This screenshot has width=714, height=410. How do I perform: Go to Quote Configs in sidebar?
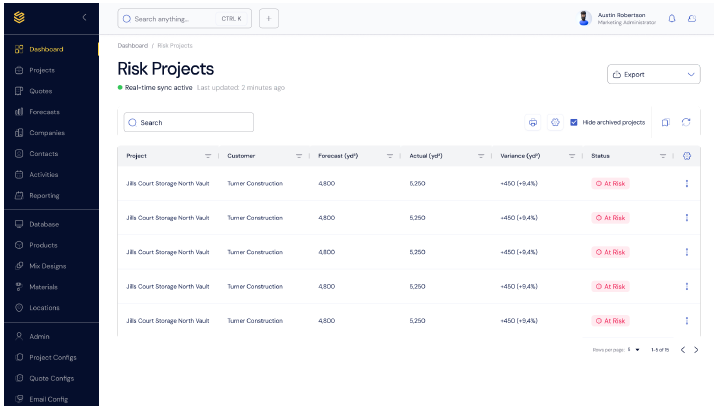(x=51, y=378)
